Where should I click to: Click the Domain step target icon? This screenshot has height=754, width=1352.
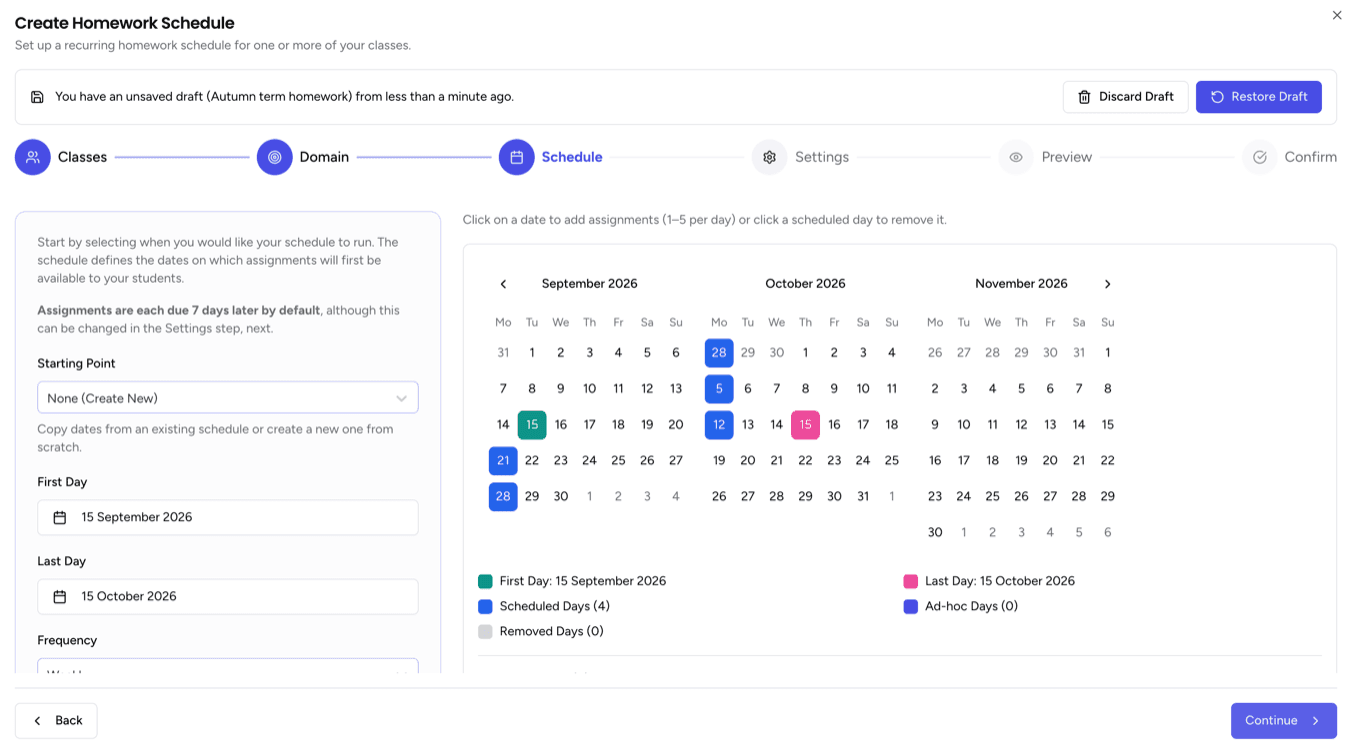click(x=275, y=157)
